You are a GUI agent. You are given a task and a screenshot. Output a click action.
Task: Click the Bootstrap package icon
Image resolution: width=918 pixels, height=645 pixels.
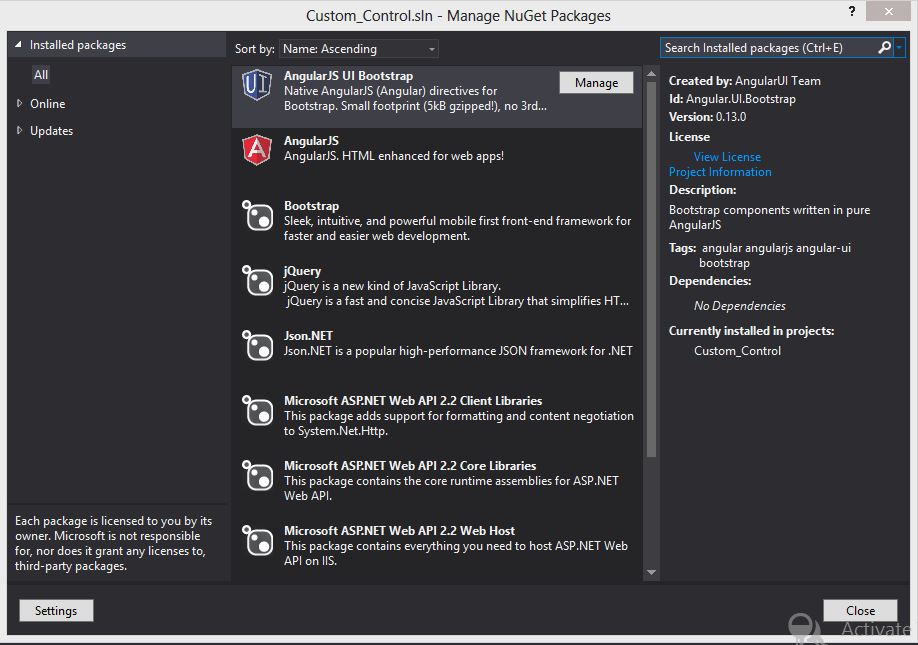pos(257,216)
